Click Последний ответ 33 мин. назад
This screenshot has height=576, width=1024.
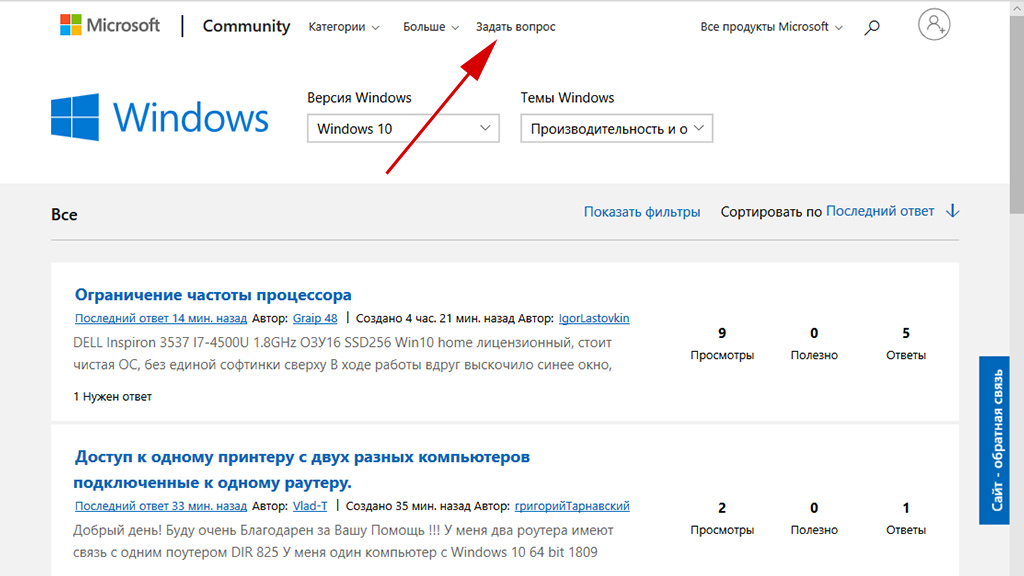pyautogui.click(x=161, y=505)
